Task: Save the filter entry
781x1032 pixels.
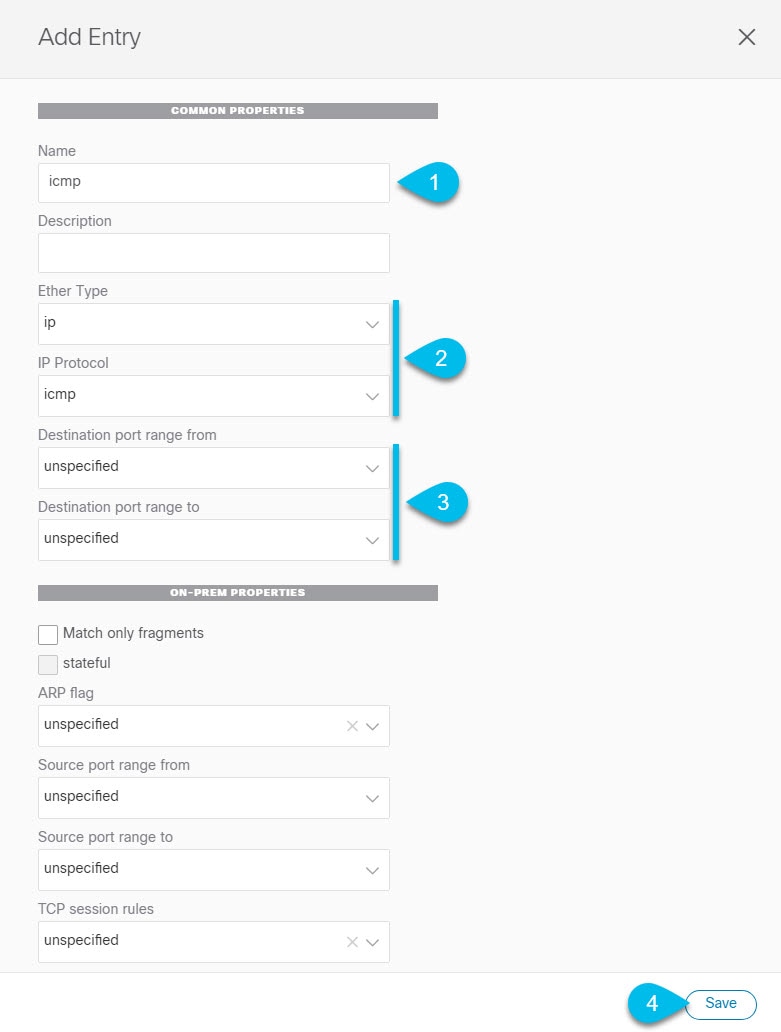Action: click(720, 1004)
